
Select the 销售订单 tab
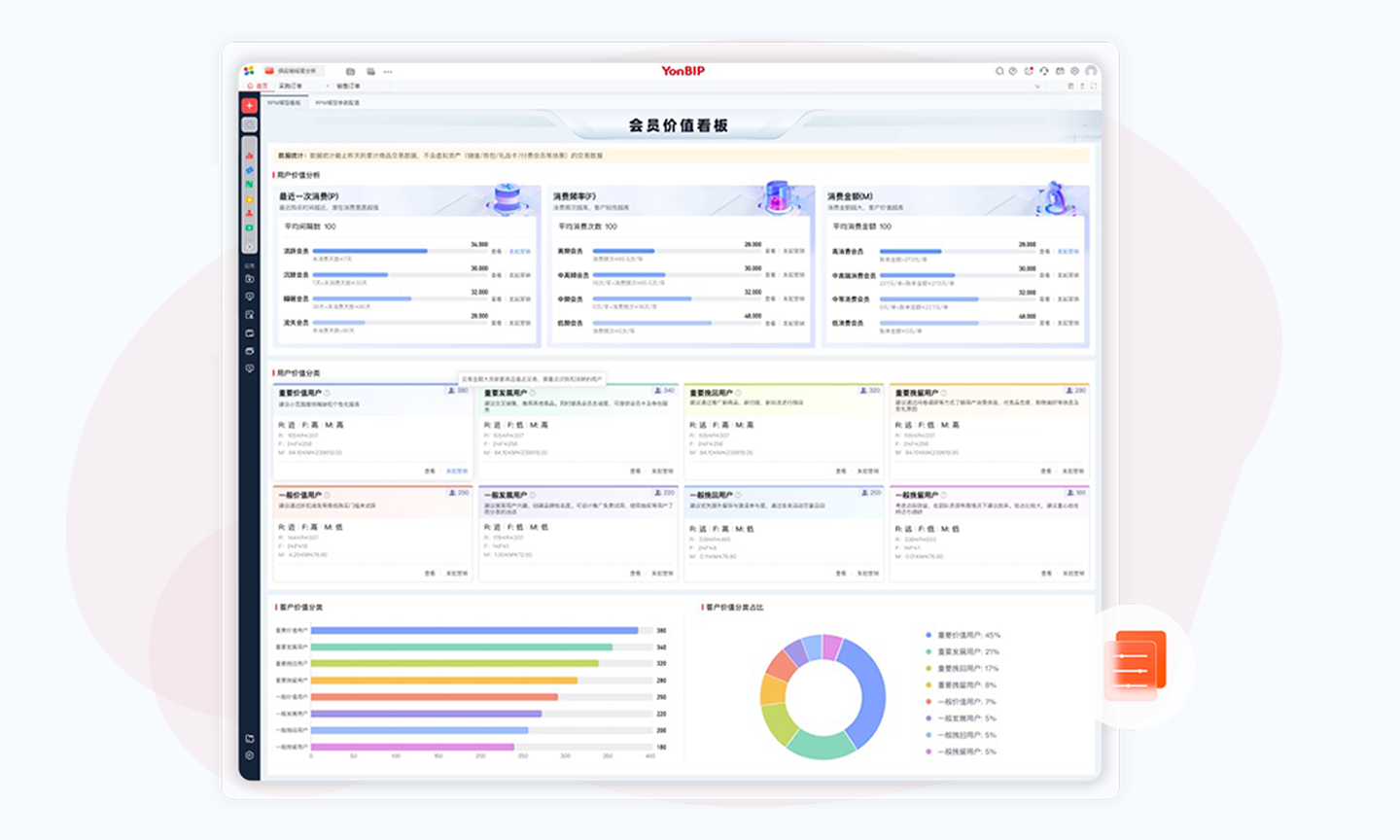pyautogui.click(x=348, y=87)
